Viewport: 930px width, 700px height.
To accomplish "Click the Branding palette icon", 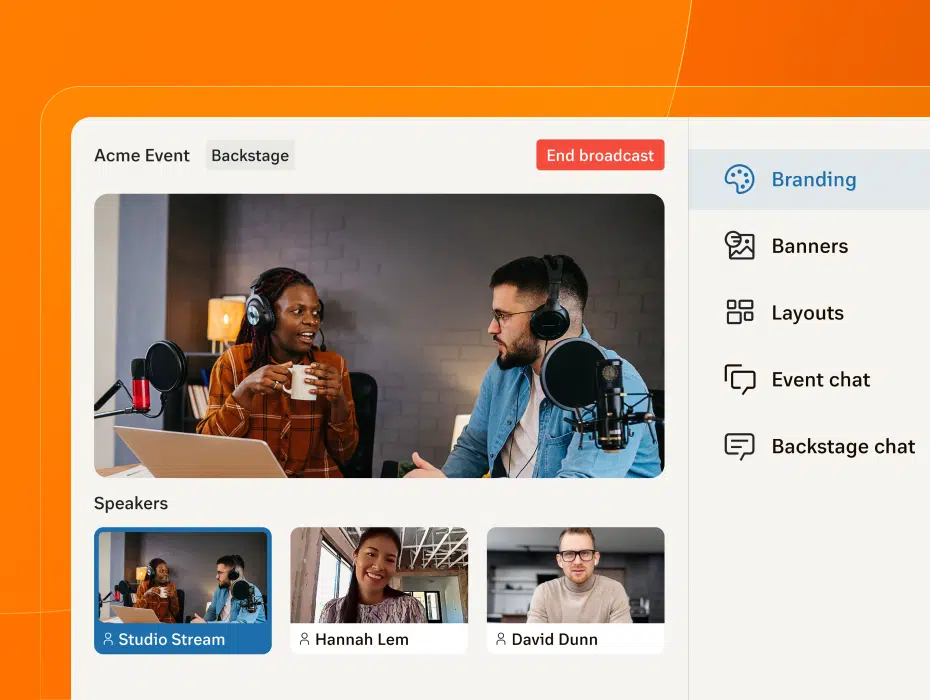I will [x=739, y=180].
